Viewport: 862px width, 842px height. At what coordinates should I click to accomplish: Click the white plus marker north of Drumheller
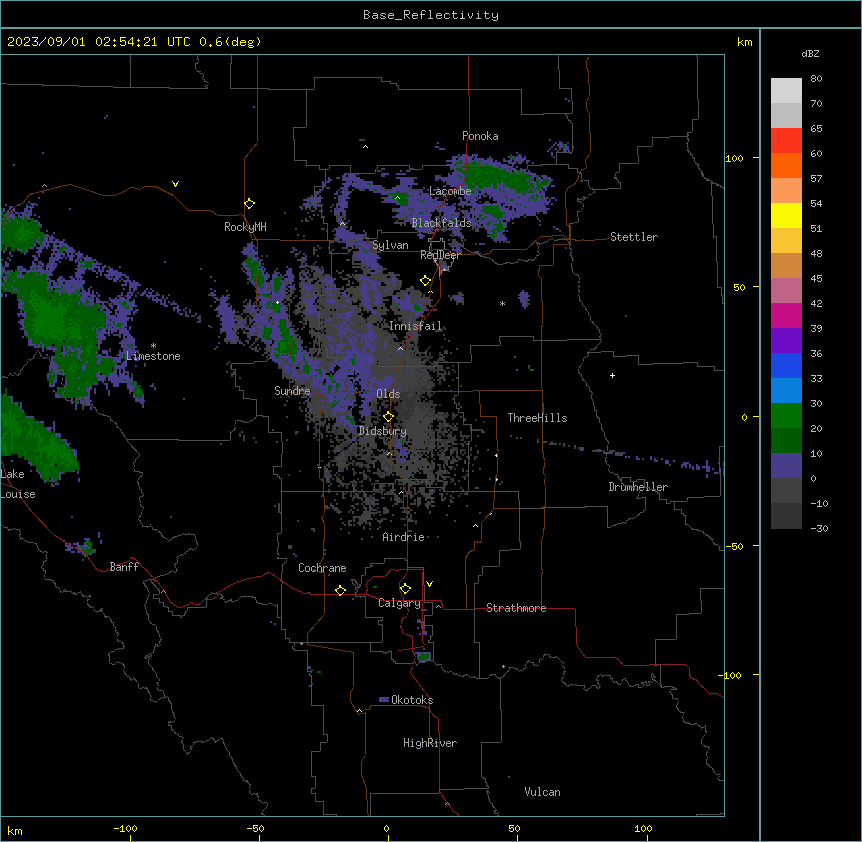[x=612, y=375]
